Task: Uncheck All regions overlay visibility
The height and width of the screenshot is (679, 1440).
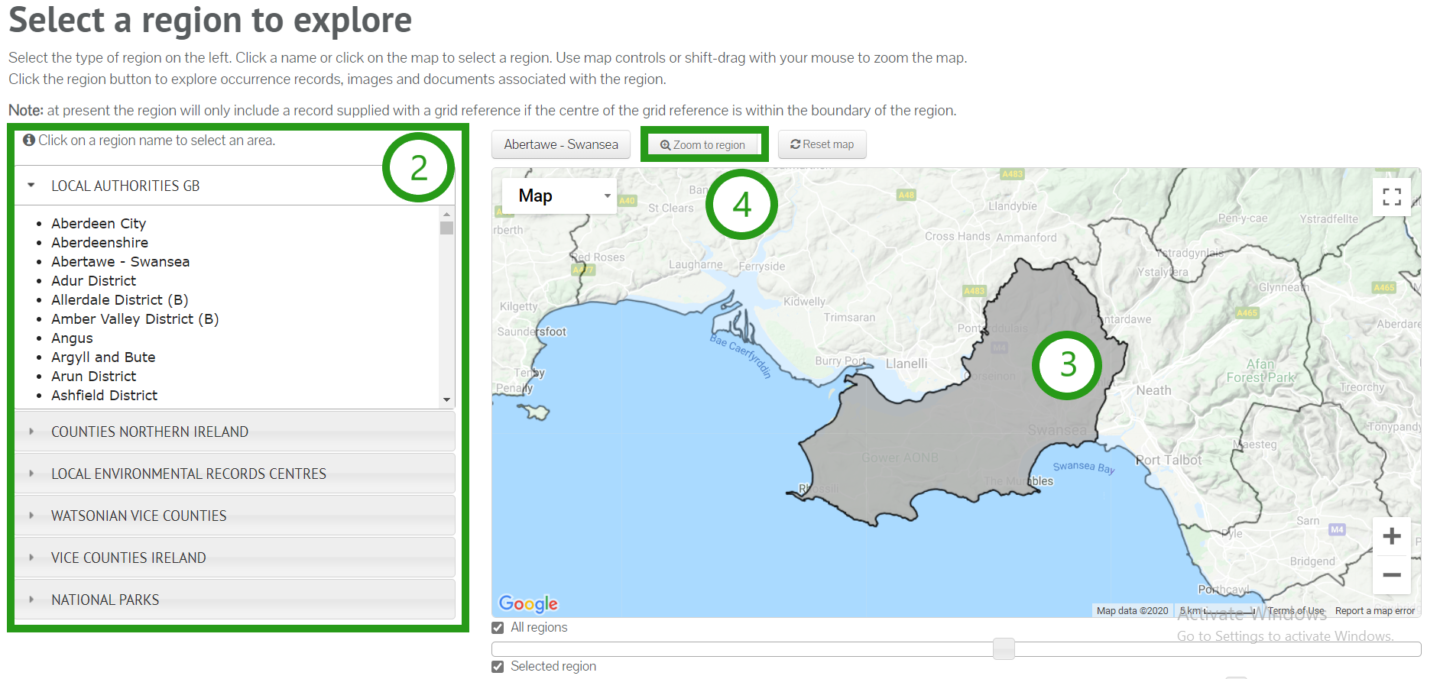Action: pos(497,627)
